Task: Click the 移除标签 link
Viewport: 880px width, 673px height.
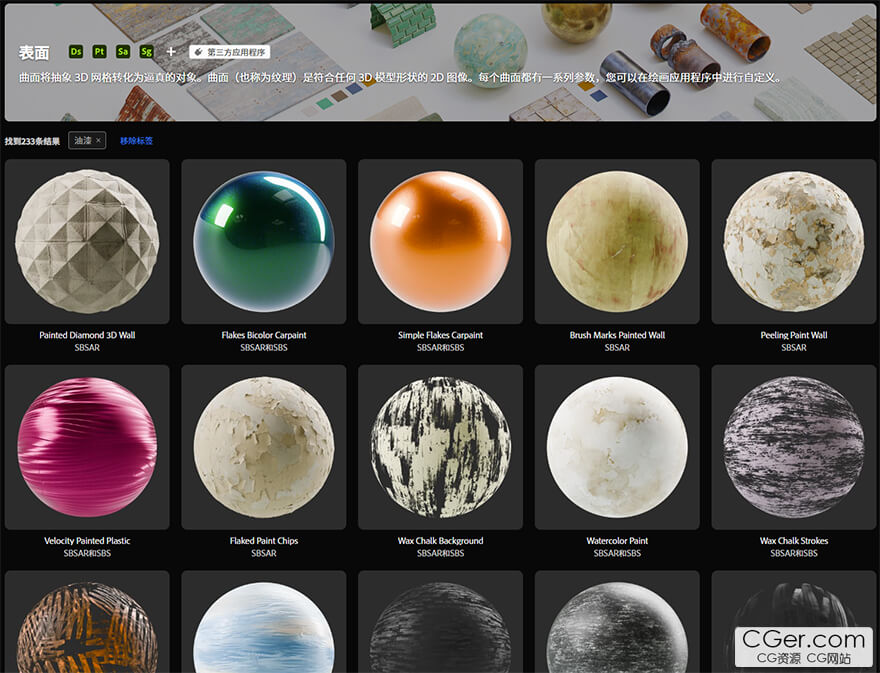Action: click(136, 141)
